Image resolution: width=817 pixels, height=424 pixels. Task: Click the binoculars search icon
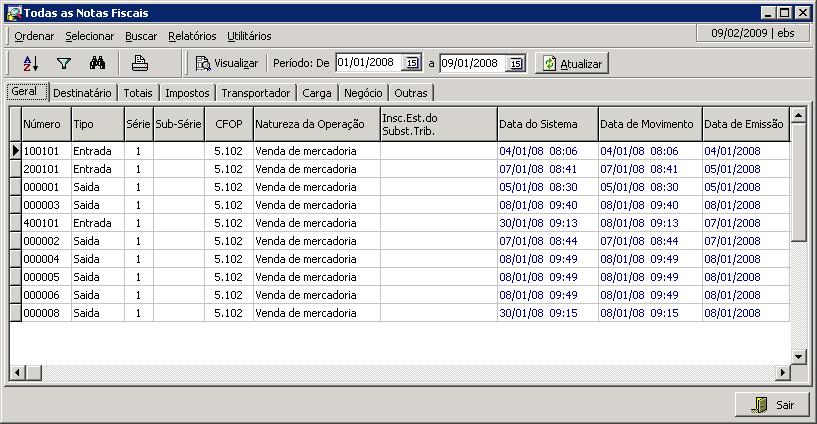(98, 63)
